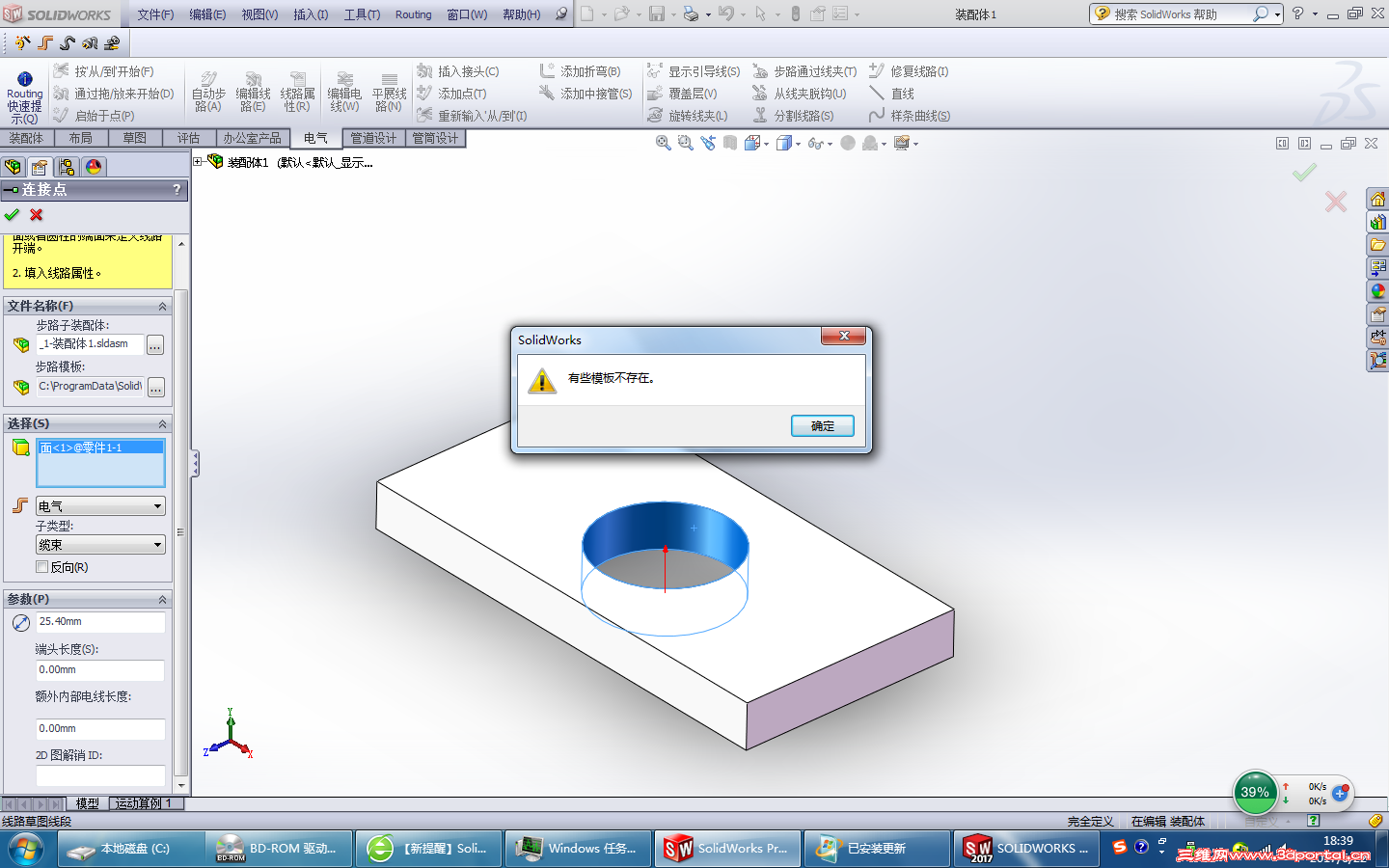Open the FeatureManager design tree tab

pyautogui.click(x=14, y=167)
